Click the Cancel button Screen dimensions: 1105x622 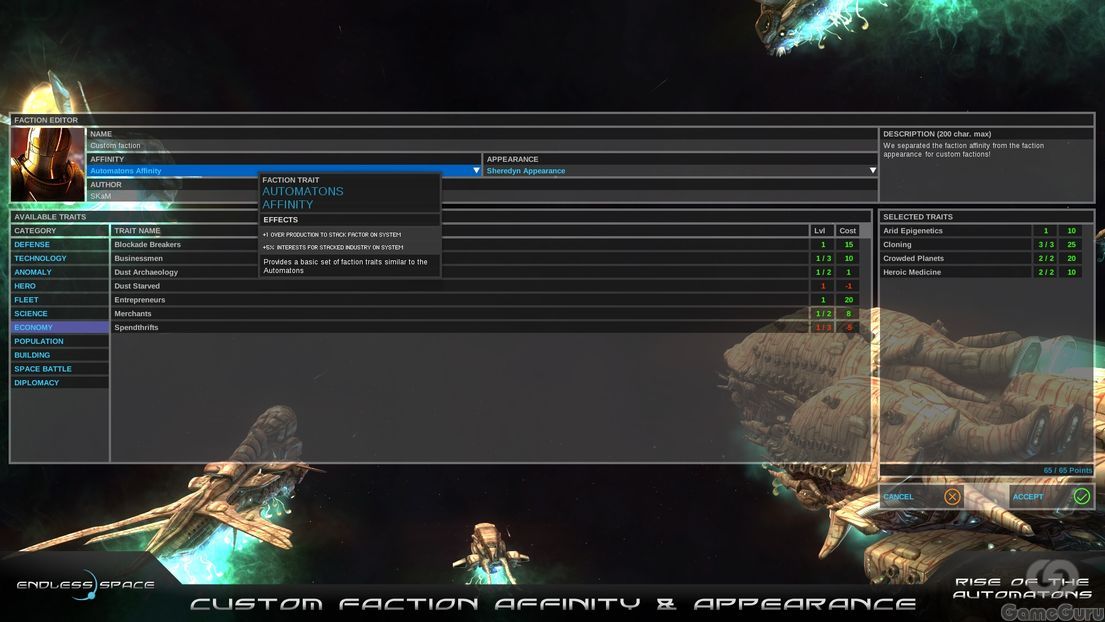click(x=922, y=497)
